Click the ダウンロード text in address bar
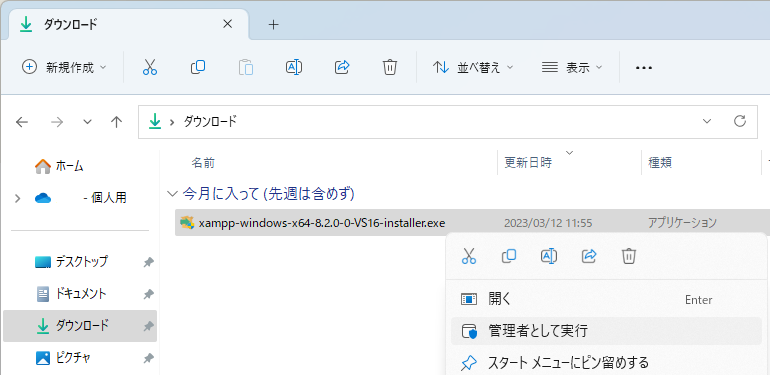 coord(210,122)
